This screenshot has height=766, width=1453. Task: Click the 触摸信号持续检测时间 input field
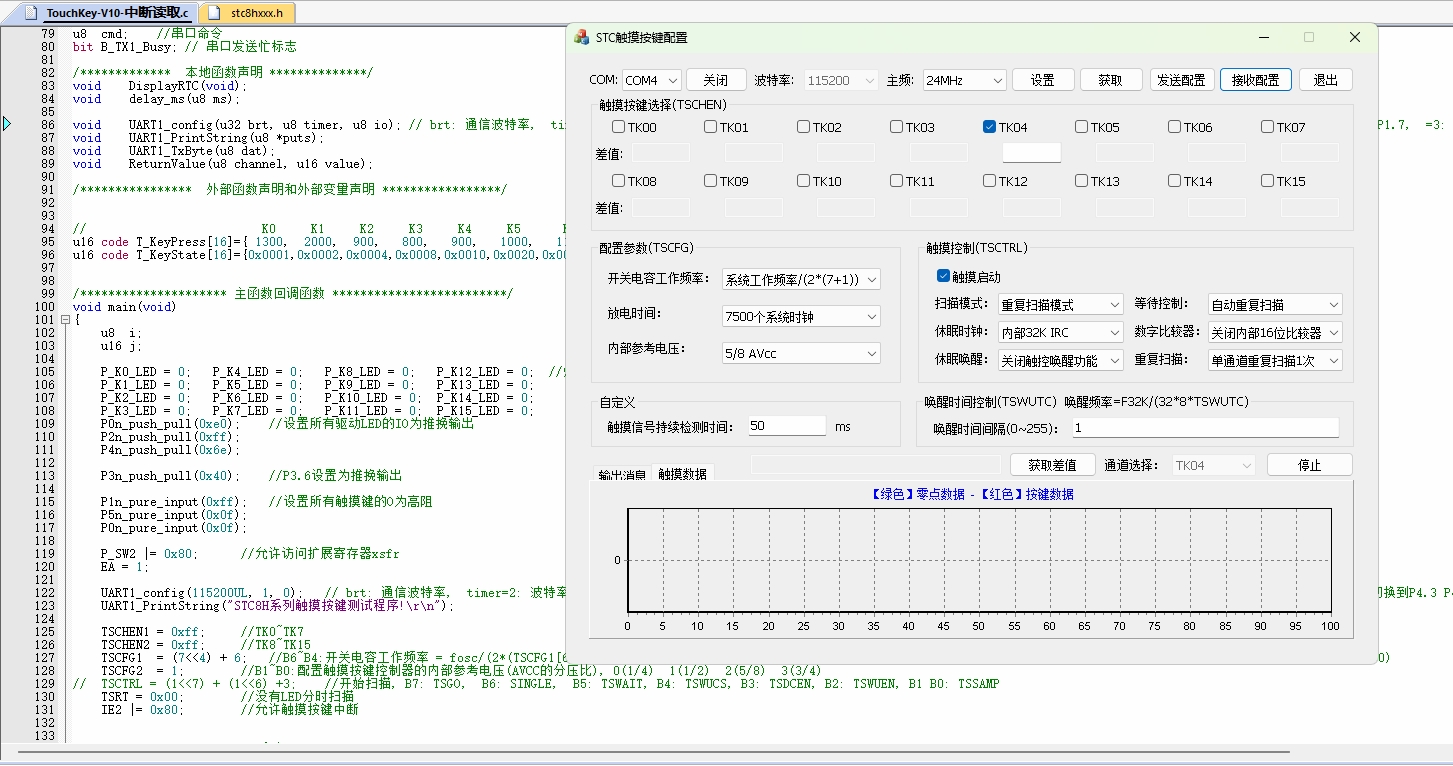(x=787, y=426)
